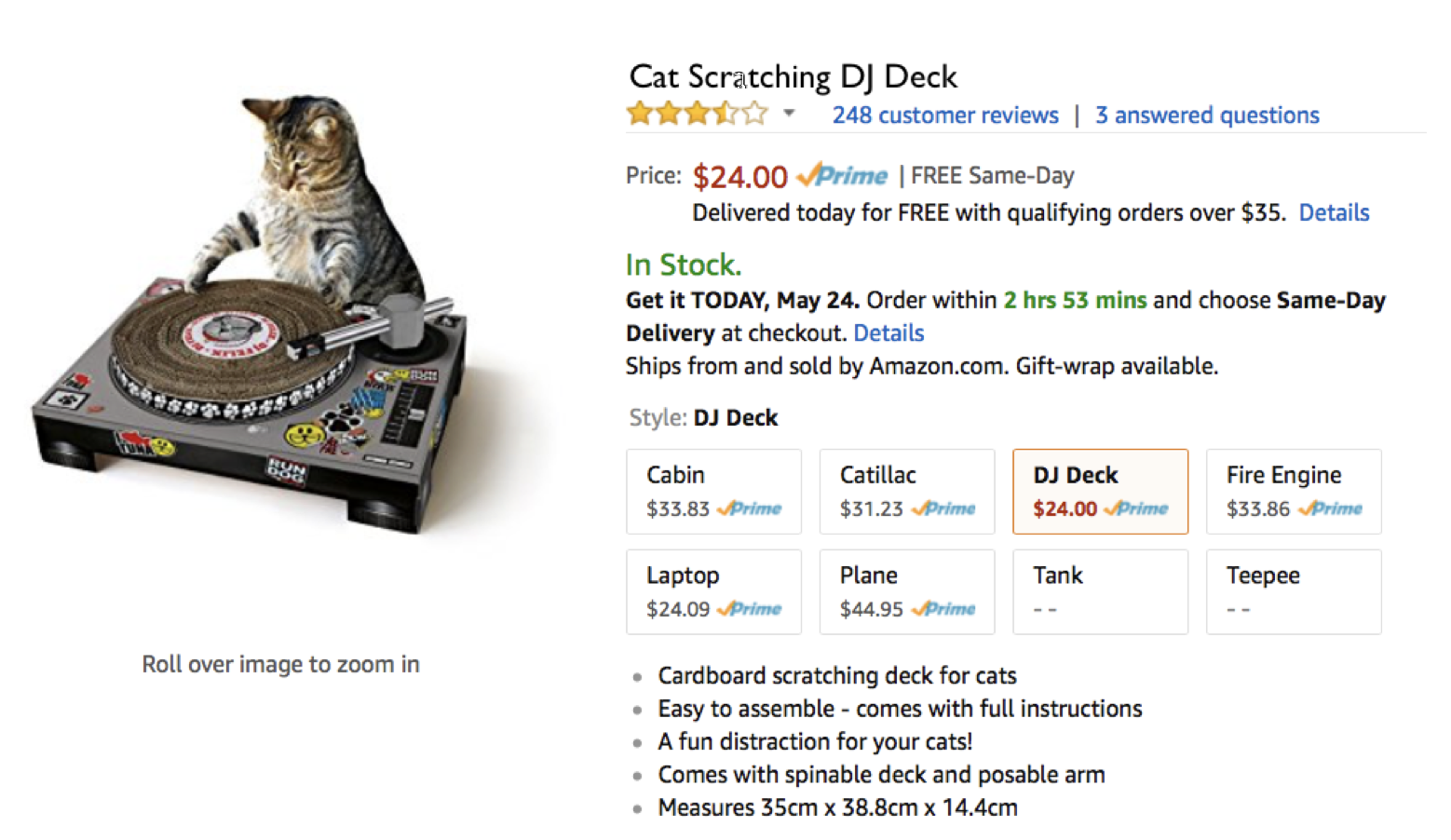Image resolution: width=1451 pixels, height=840 pixels.
Task: Click the Prime icon on the Laptop option
Action: point(751,609)
